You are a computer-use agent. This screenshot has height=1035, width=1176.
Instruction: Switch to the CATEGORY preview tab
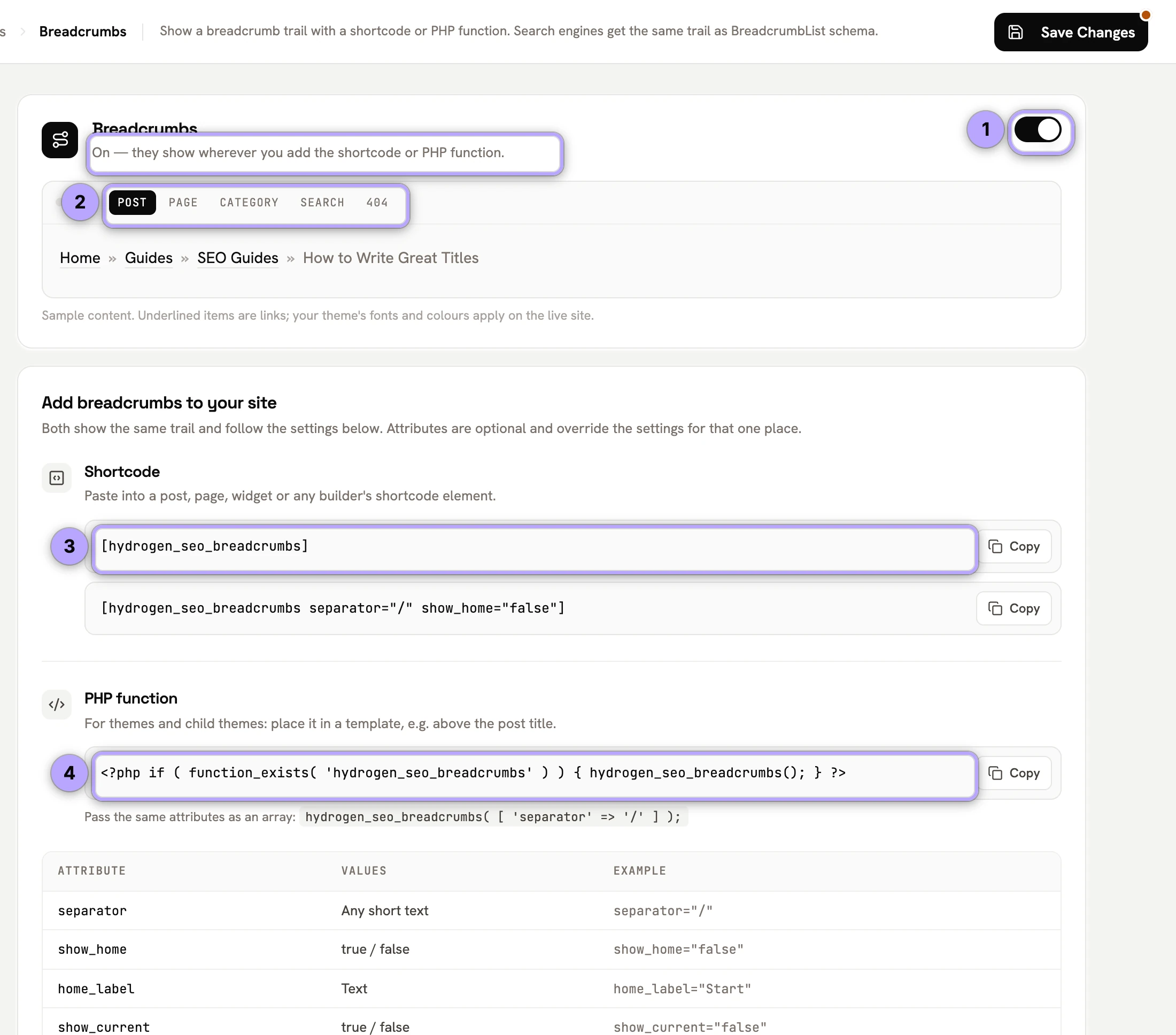coord(249,203)
